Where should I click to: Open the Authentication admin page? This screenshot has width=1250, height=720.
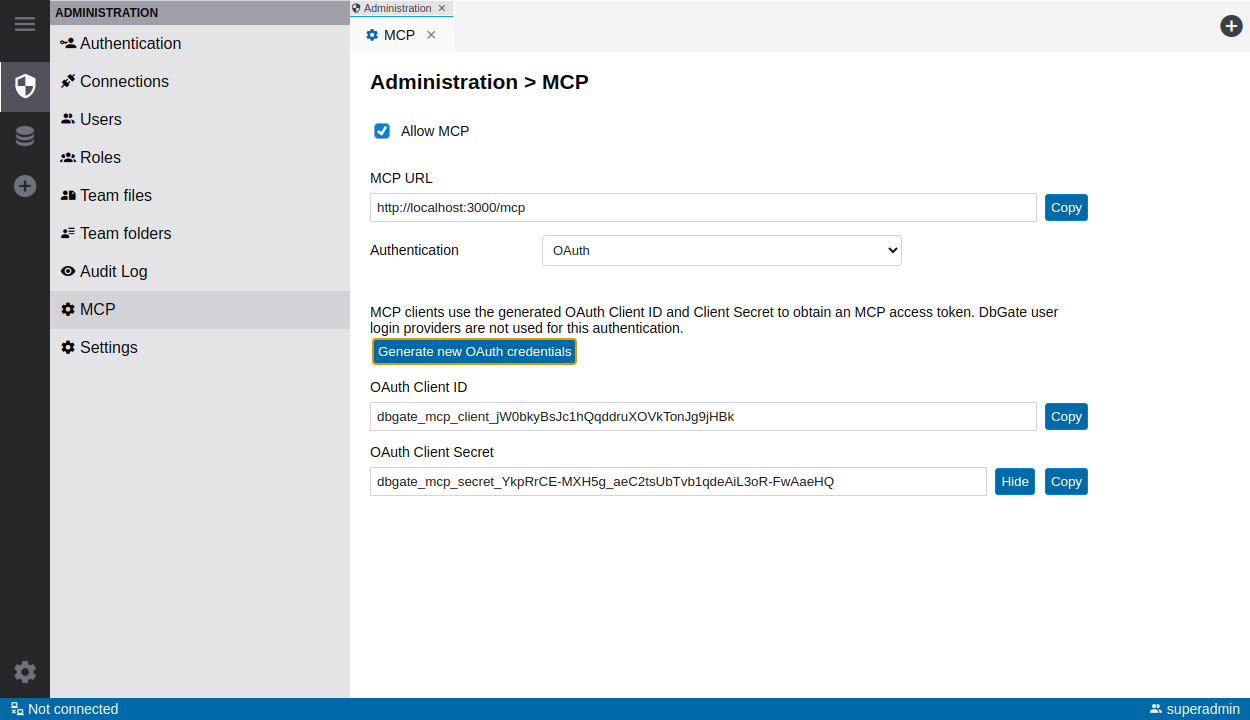click(200, 43)
